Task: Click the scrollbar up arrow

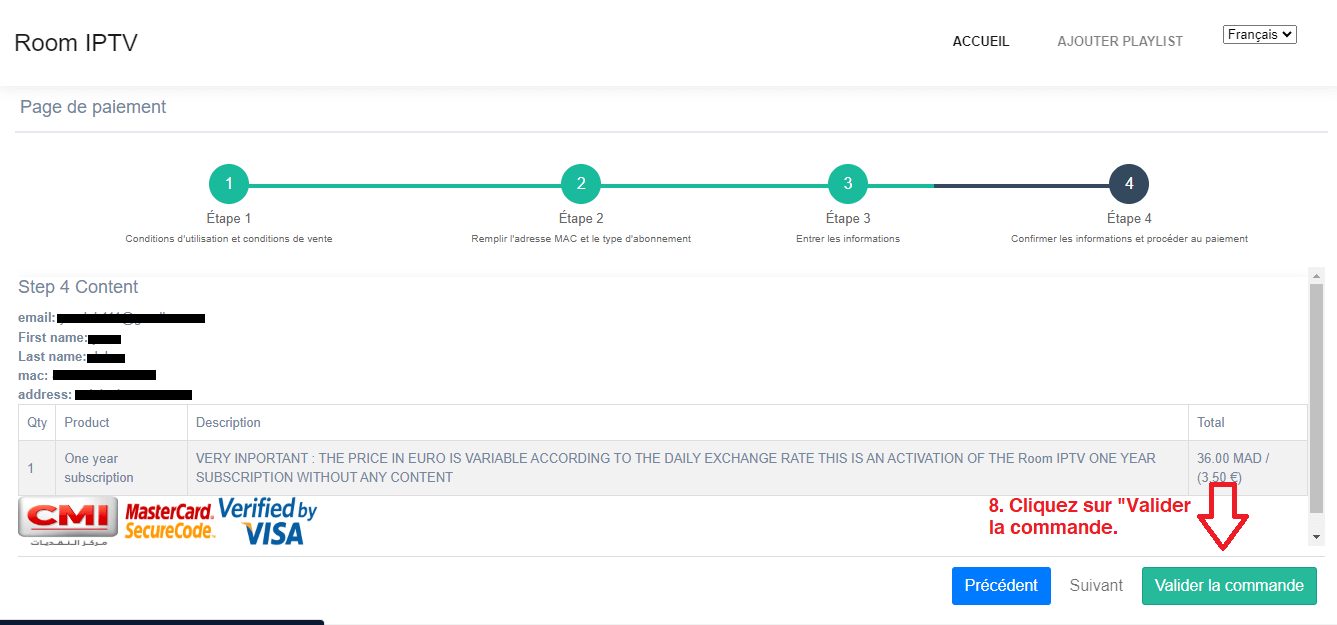Action: point(1316,276)
